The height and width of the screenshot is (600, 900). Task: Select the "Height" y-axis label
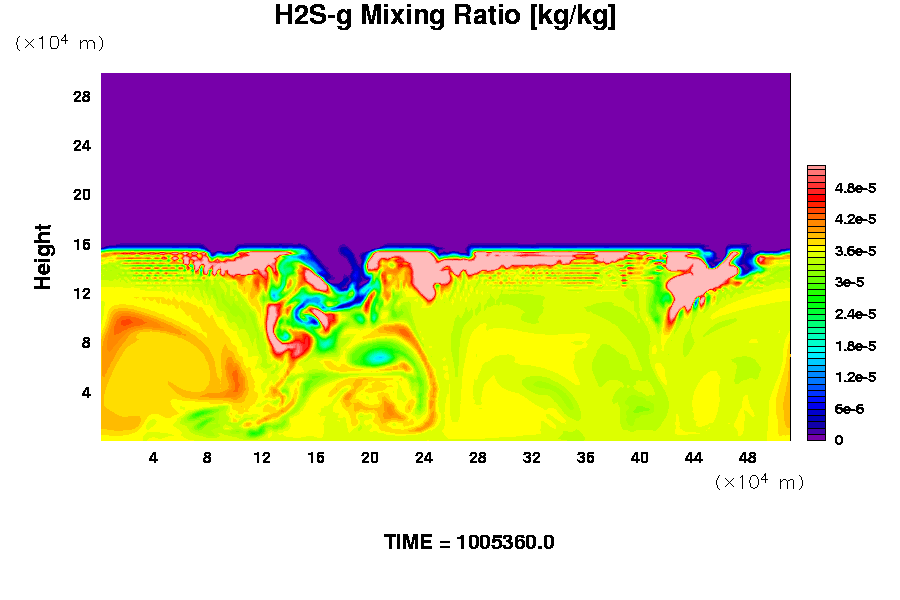click(43, 256)
